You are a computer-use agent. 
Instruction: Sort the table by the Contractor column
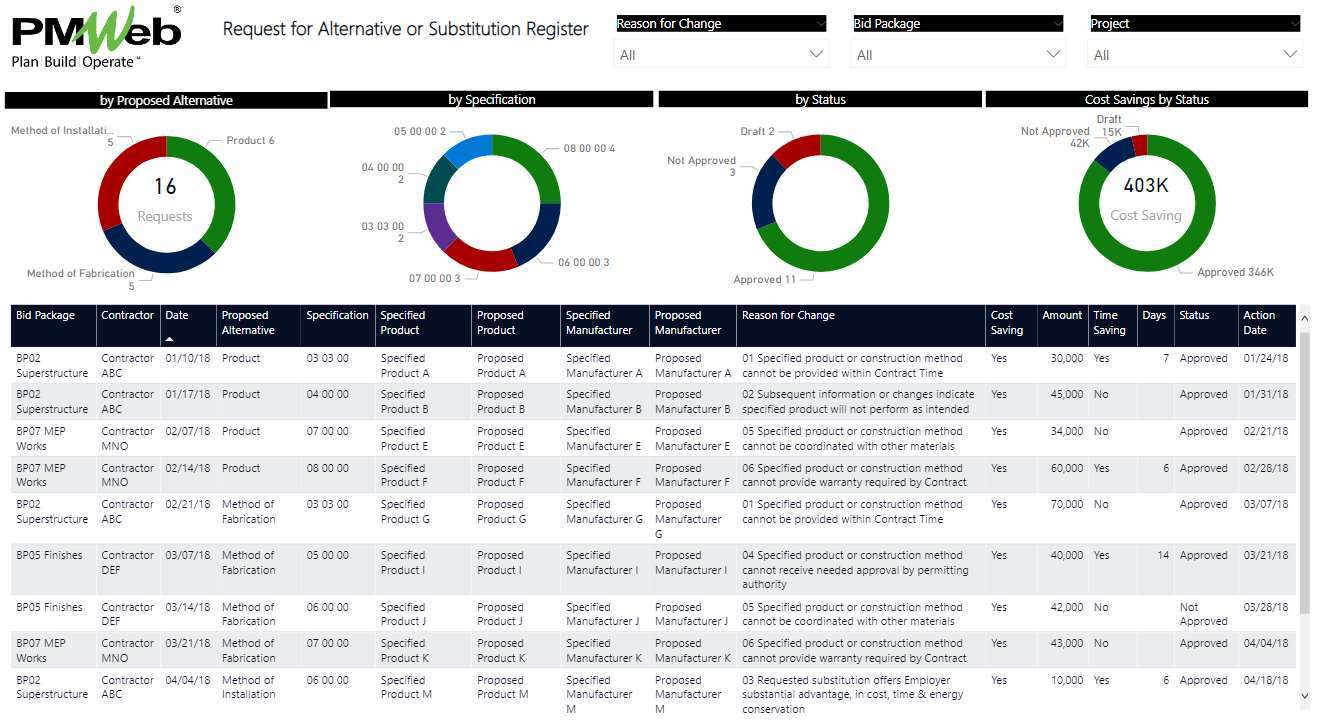[127, 316]
